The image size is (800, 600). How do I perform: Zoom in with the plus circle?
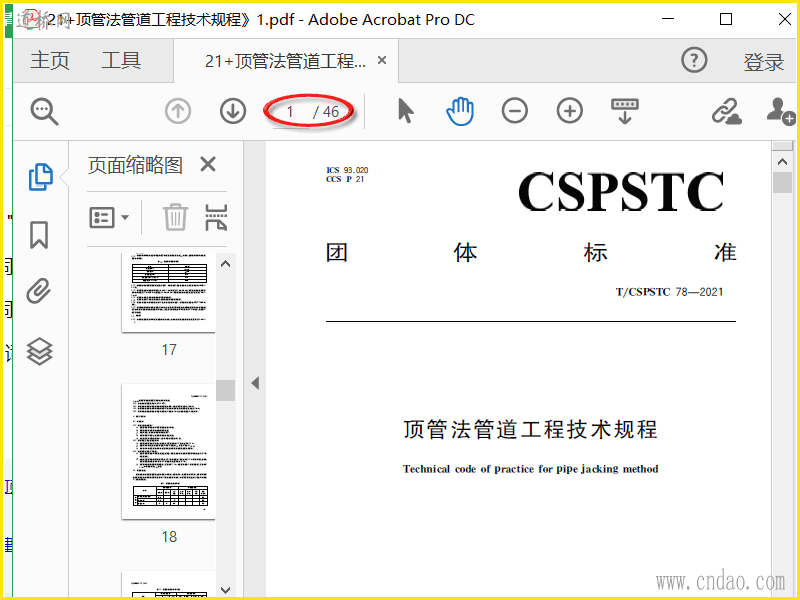[x=569, y=111]
